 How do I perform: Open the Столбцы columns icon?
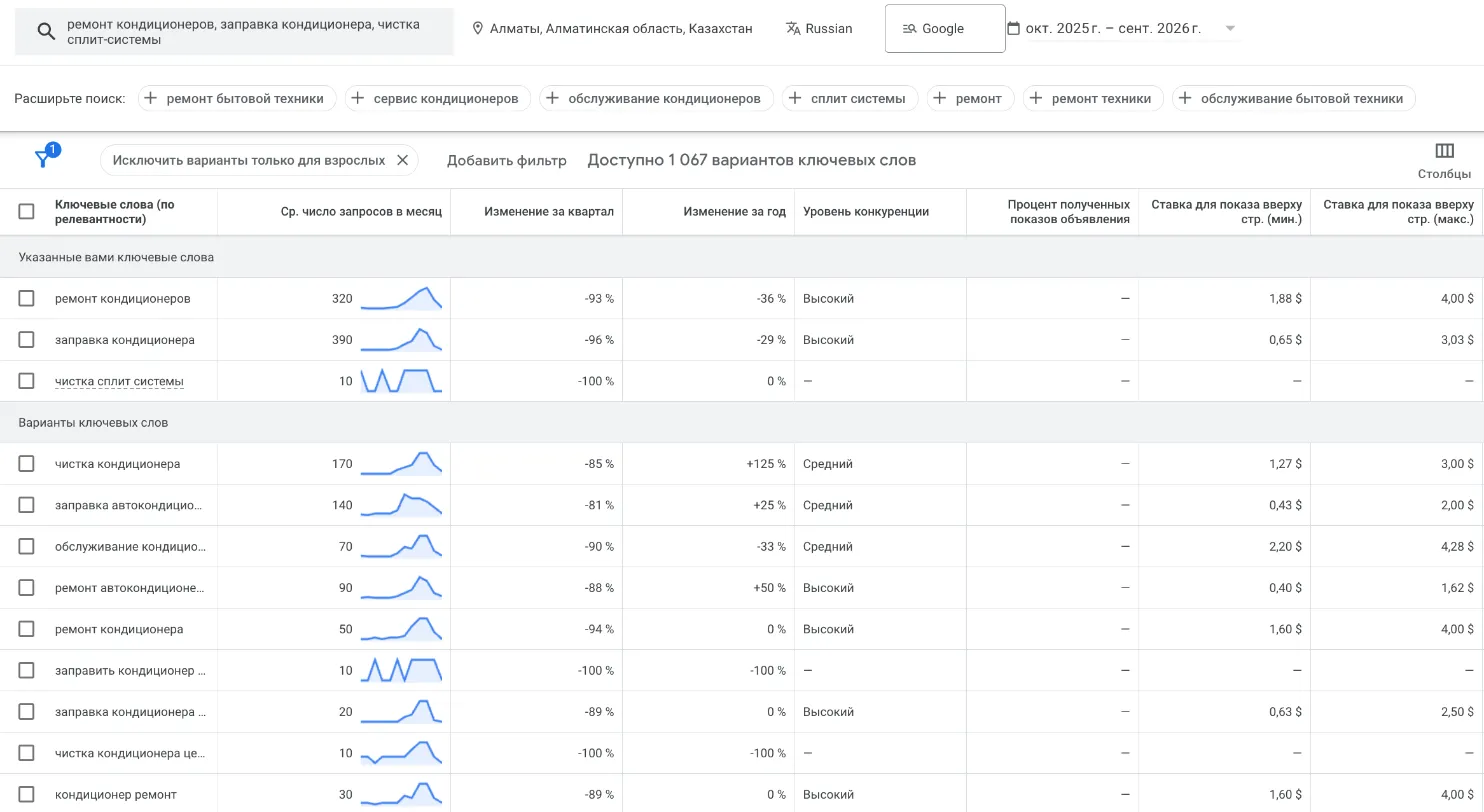pos(1444,151)
